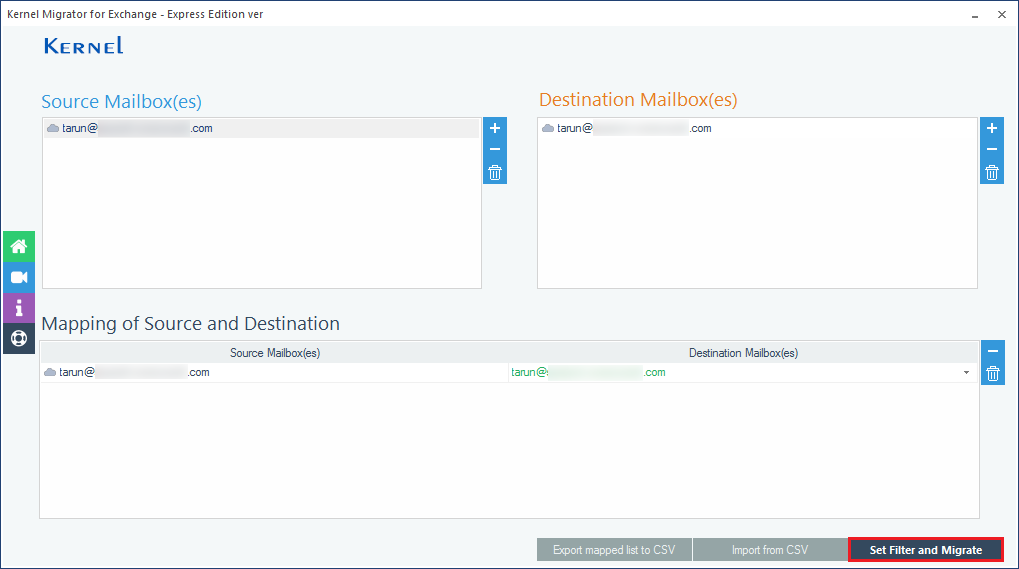The height and width of the screenshot is (569, 1019).
Task: Delete all source mailboxes with trash icon
Action: point(495,173)
